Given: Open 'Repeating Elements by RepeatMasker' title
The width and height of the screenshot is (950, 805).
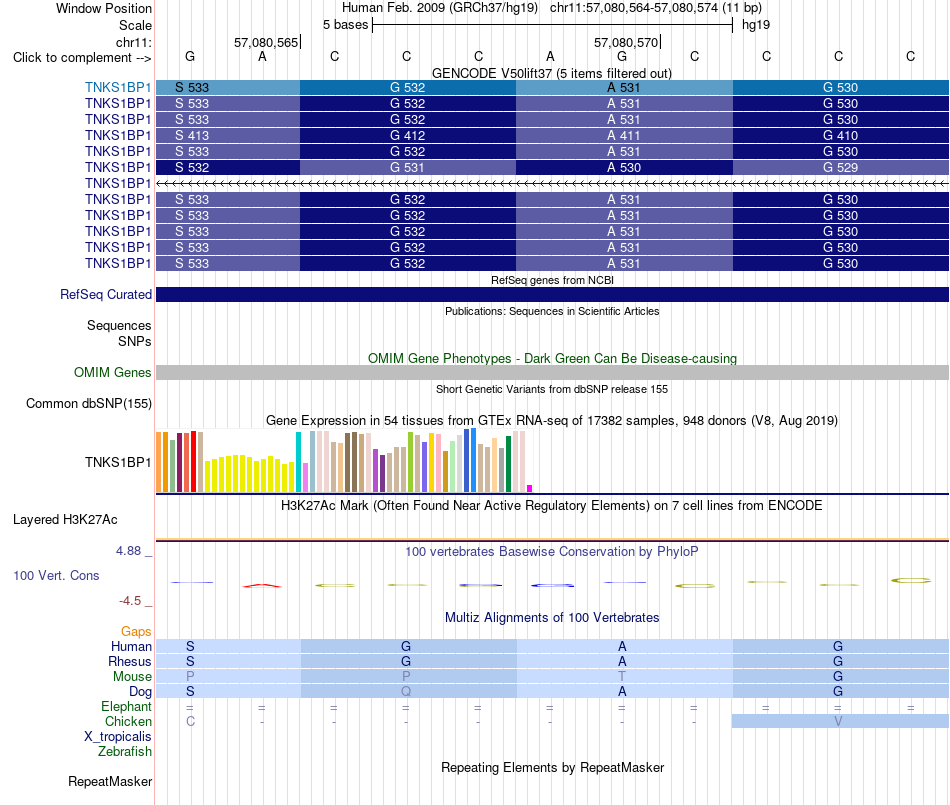Looking at the screenshot, I should pyautogui.click(x=552, y=768).
